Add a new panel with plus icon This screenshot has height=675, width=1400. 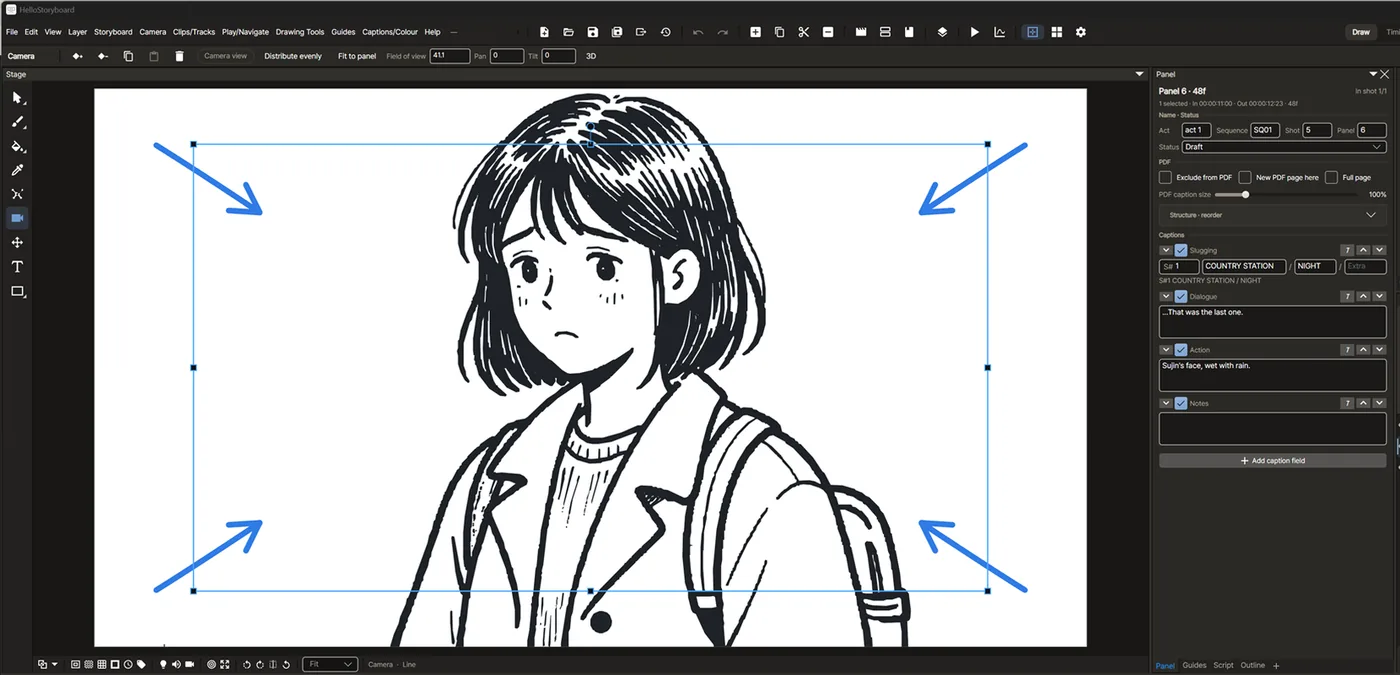[x=755, y=32]
